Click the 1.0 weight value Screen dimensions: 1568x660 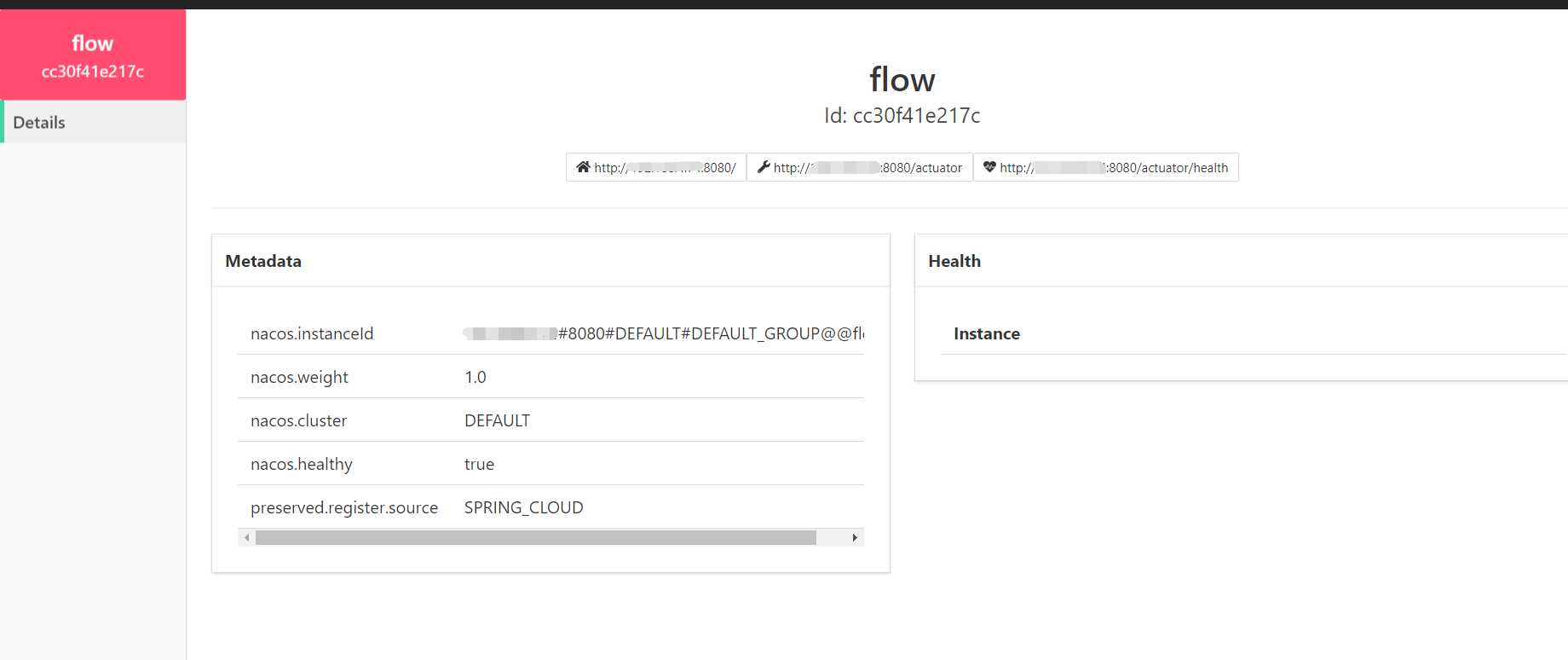pos(476,377)
